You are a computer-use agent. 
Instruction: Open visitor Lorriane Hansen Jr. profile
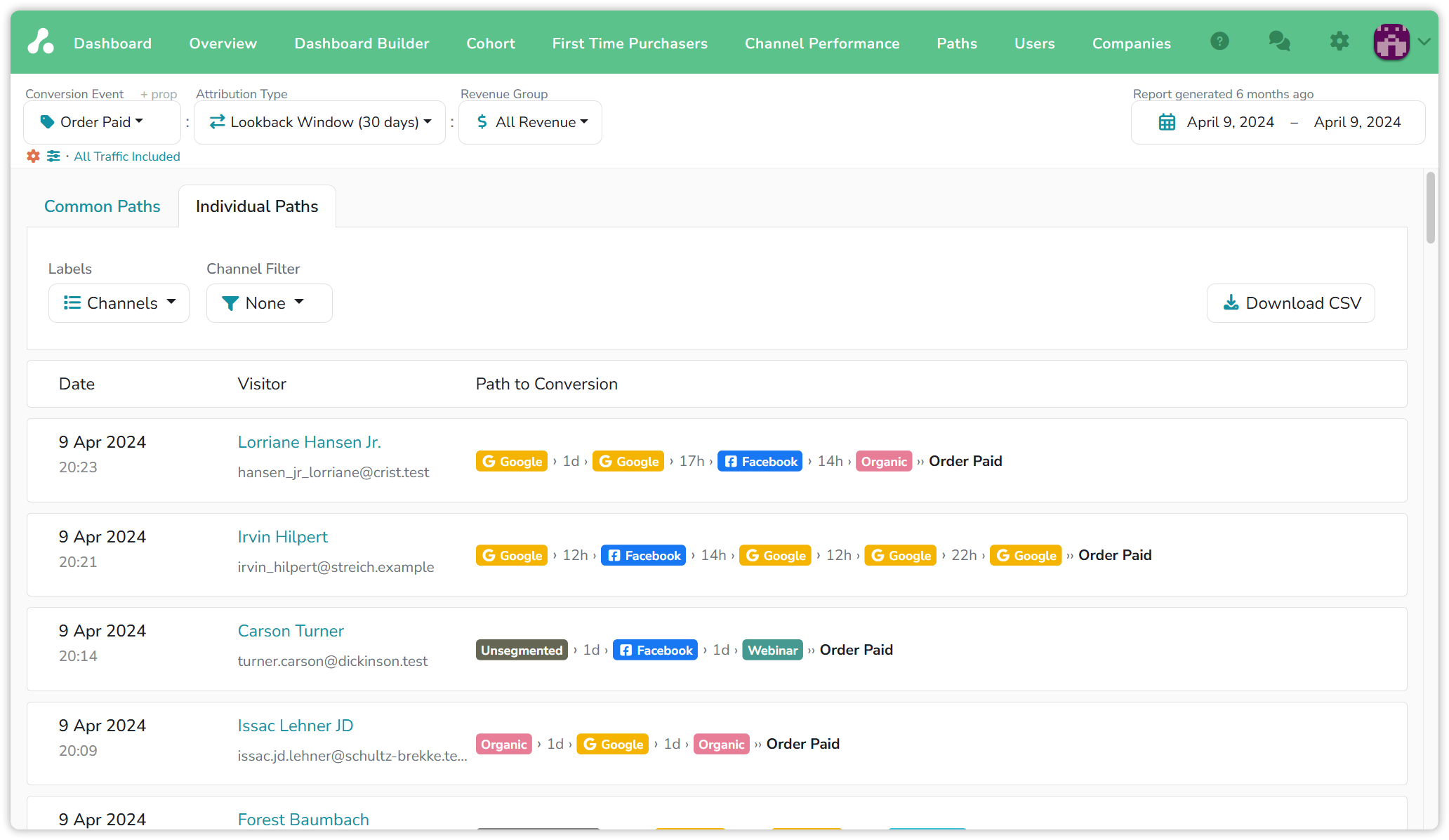pyautogui.click(x=310, y=442)
